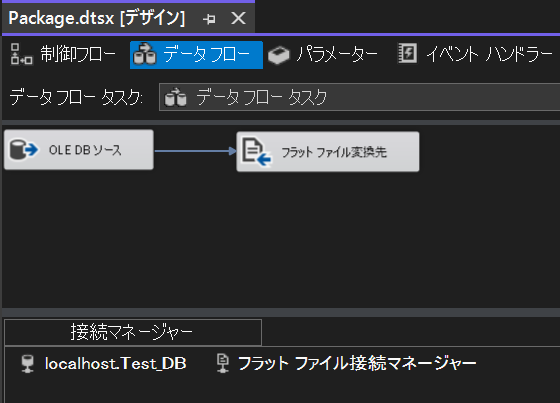Click the data flow cylinders icon in the tab

145,54
